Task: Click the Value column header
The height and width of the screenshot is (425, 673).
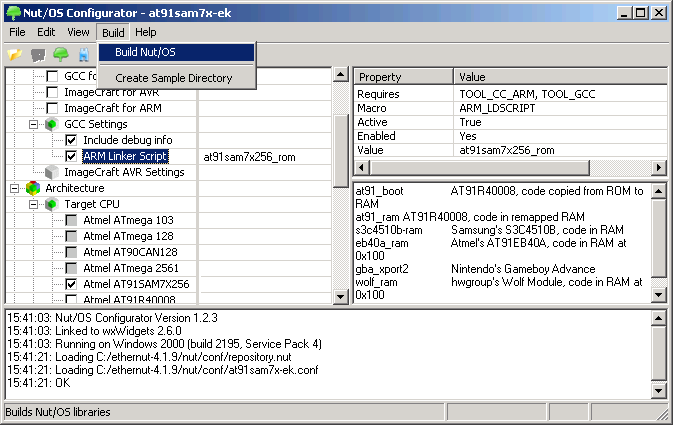Action: pyautogui.click(x=561, y=77)
